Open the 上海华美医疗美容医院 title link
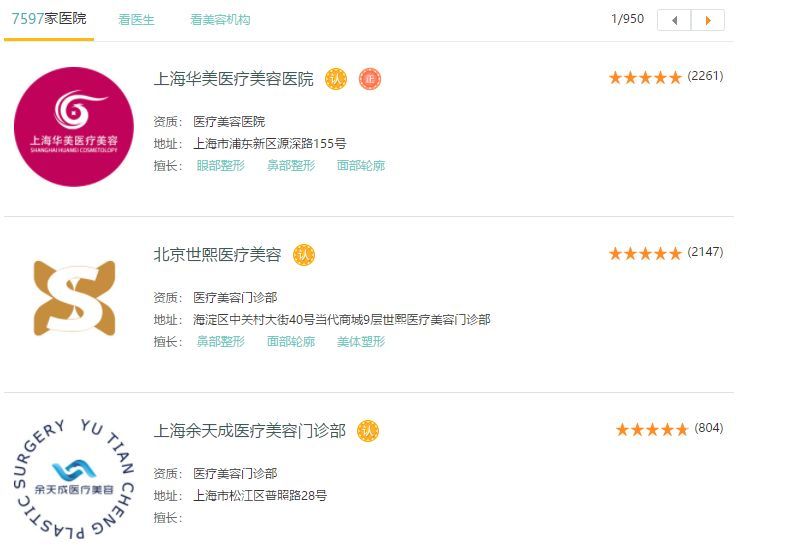The image size is (788, 557). point(234,79)
